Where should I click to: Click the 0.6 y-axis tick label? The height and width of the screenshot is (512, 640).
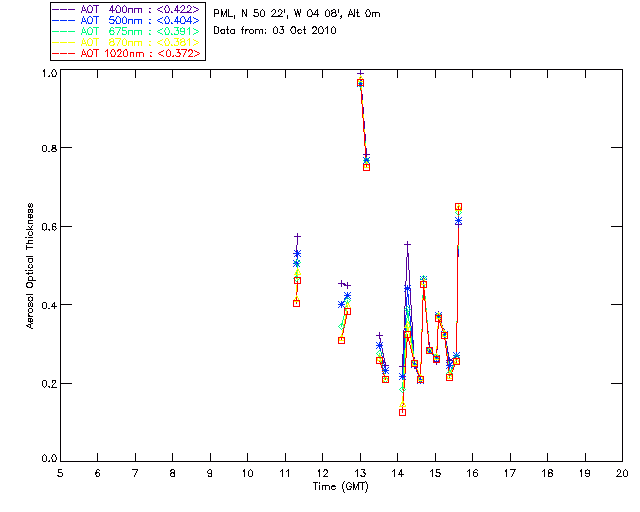tap(49, 227)
